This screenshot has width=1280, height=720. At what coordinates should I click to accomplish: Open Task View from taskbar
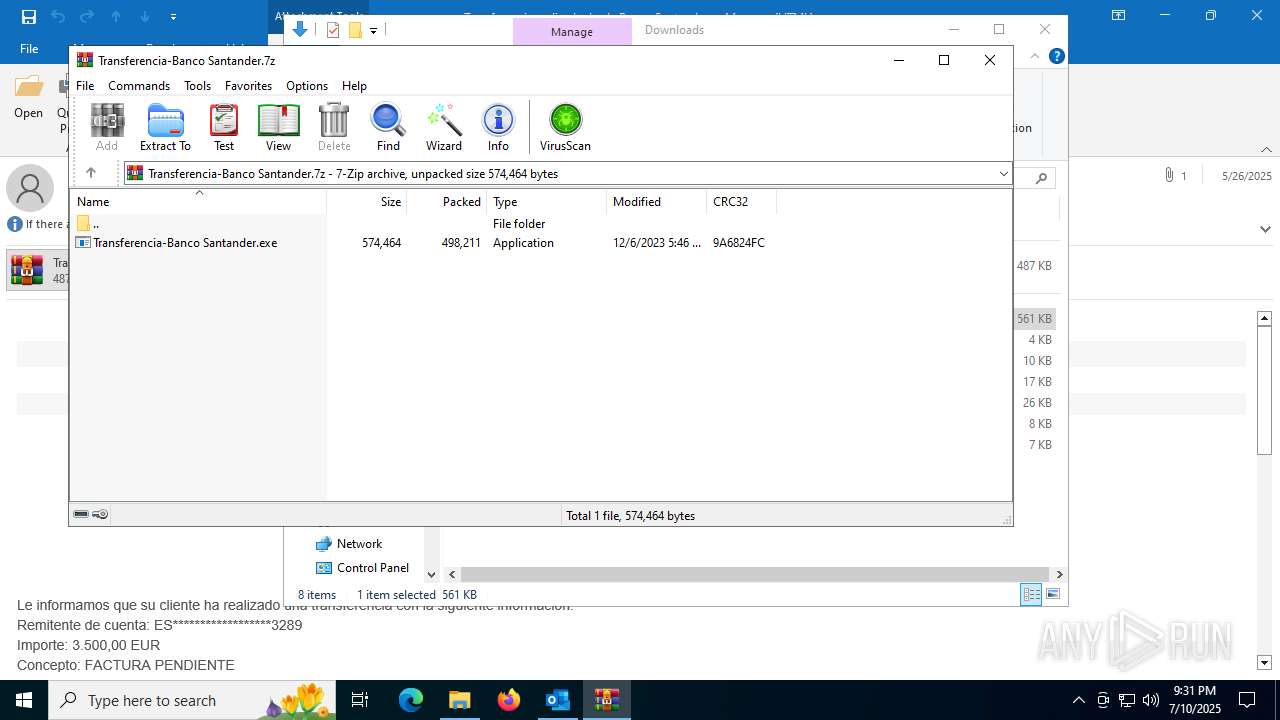click(x=360, y=700)
